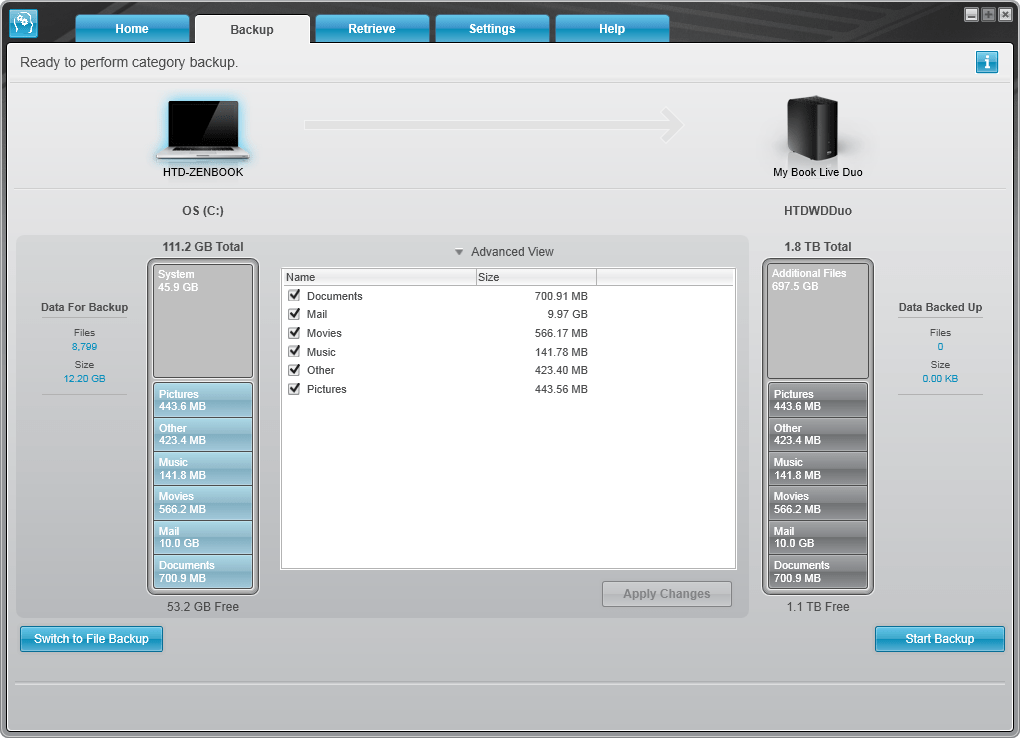1020x738 pixels.
Task: Select Other segment on OS (C:) gauge
Action: point(203,434)
